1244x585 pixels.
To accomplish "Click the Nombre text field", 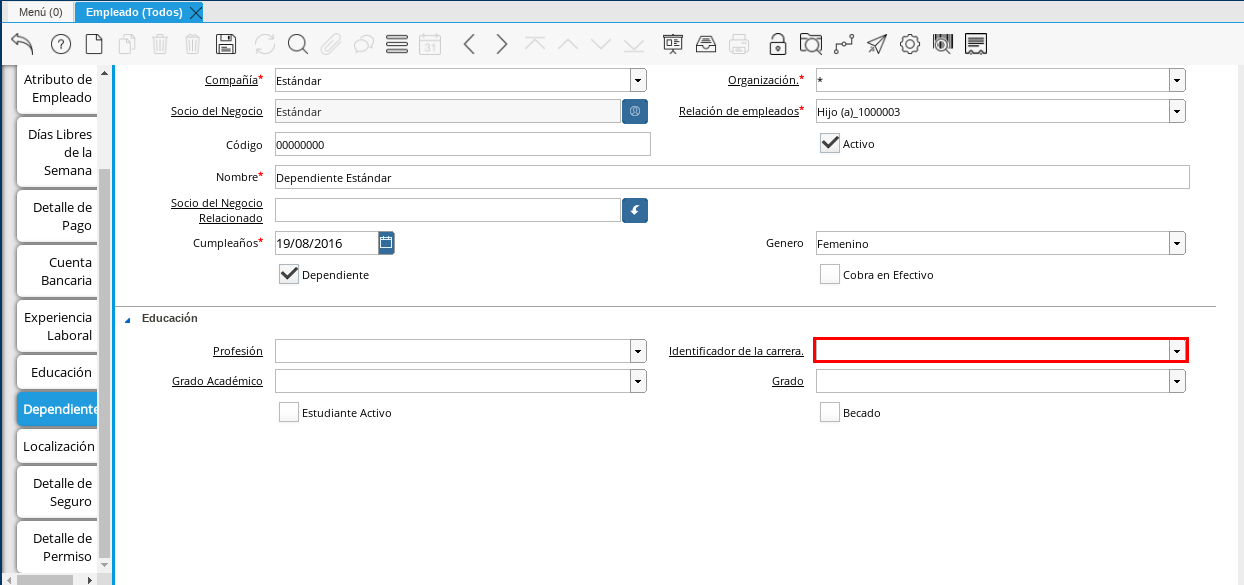I will (731, 177).
